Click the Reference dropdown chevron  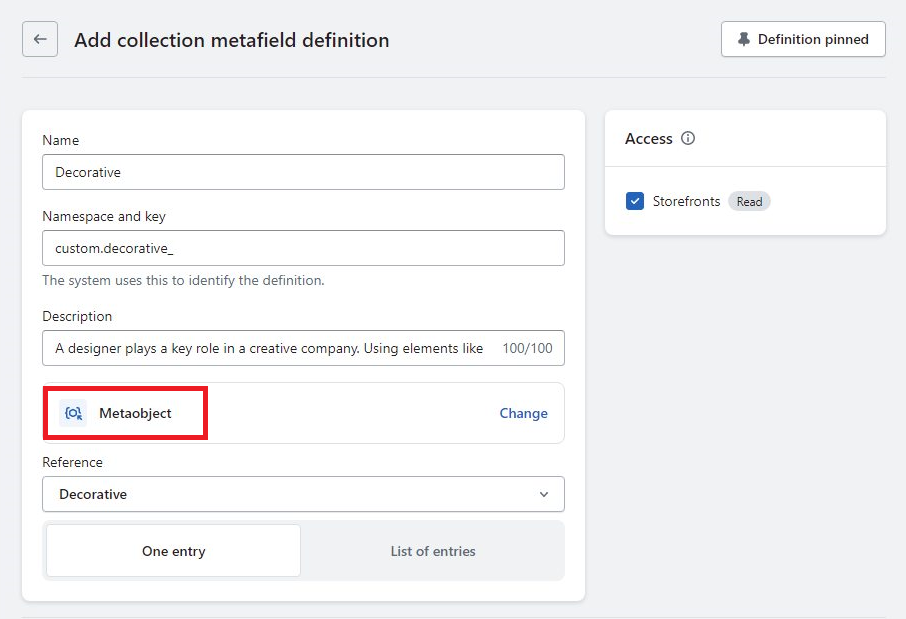[x=544, y=494]
